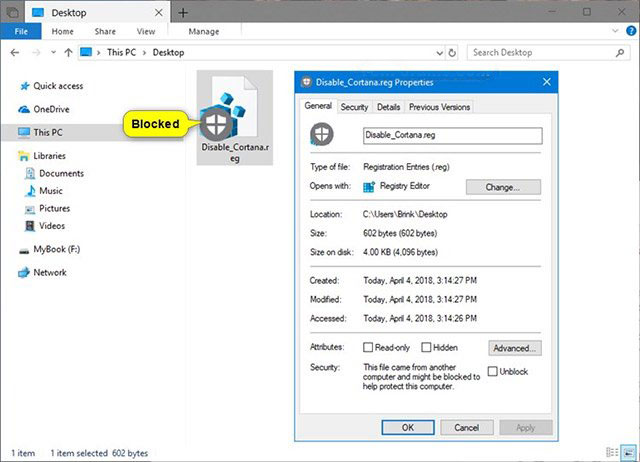Close the Disable_Cortana.reg Properties dialog
This screenshot has height=462, width=640.
(547, 82)
